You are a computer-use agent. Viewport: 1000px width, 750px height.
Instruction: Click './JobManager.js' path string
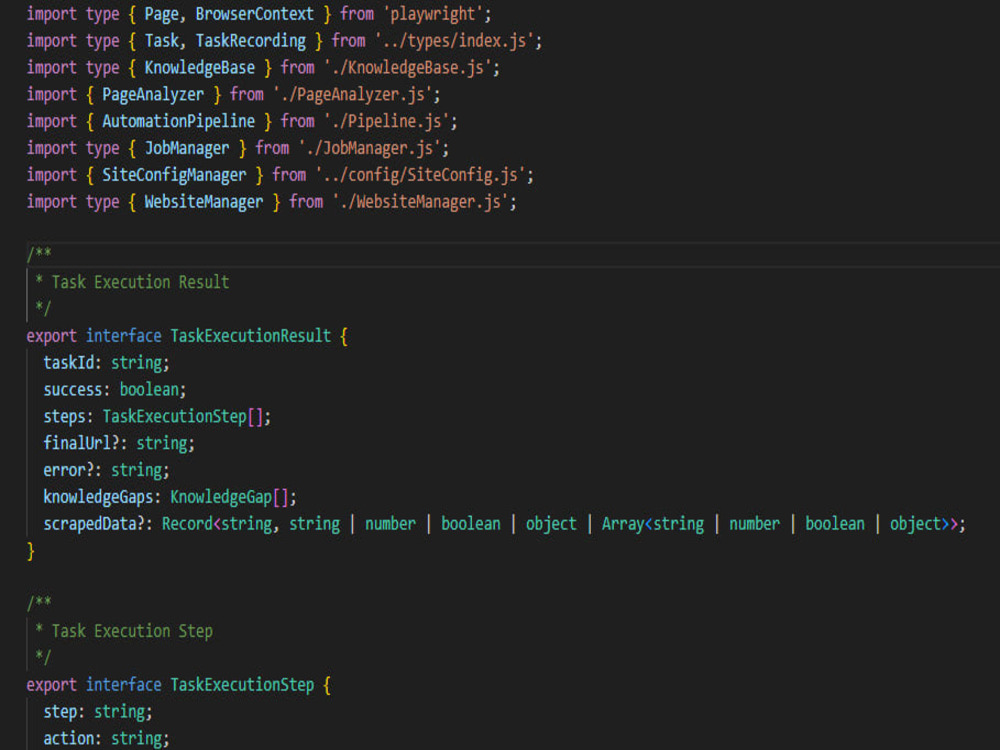tap(370, 148)
